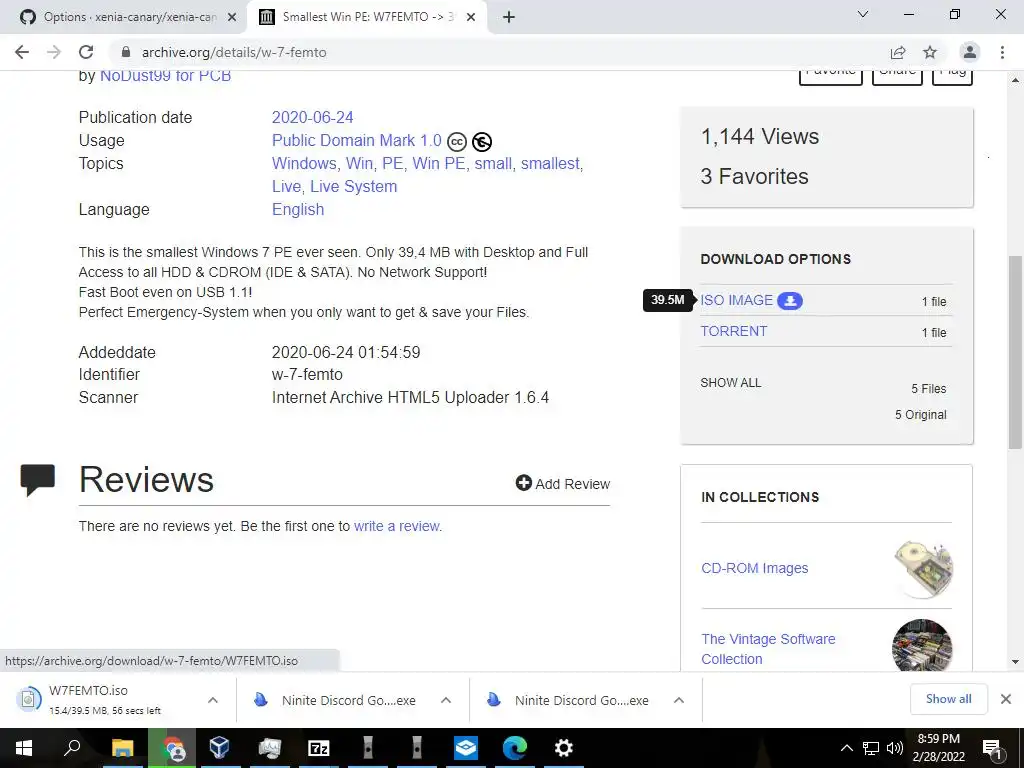Open a new browser tab
The height and width of the screenshot is (768, 1024).
(x=509, y=17)
